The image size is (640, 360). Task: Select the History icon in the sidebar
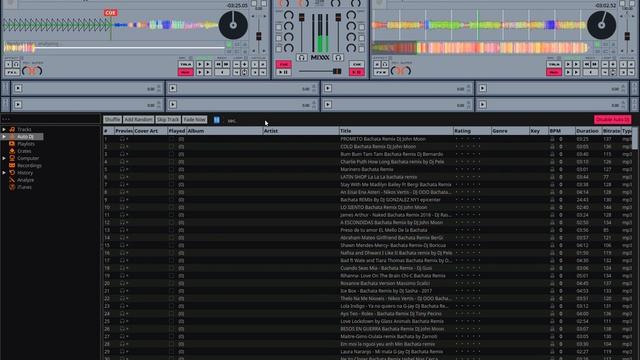12,173
